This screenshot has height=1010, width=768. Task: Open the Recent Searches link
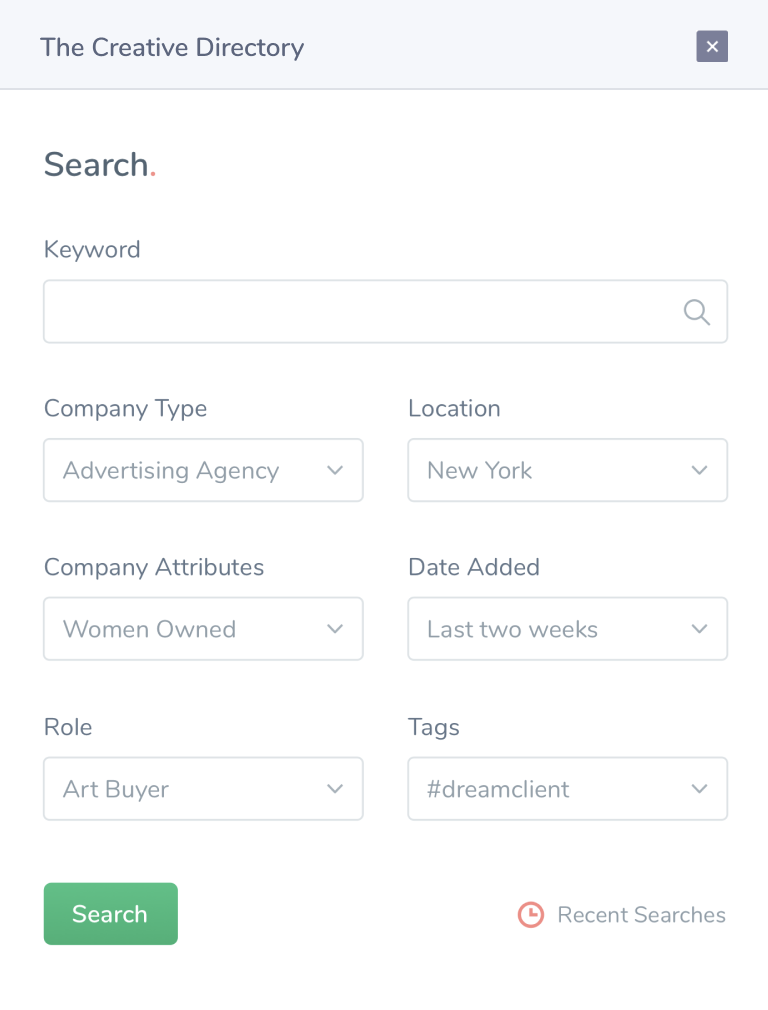tap(641, 915)
